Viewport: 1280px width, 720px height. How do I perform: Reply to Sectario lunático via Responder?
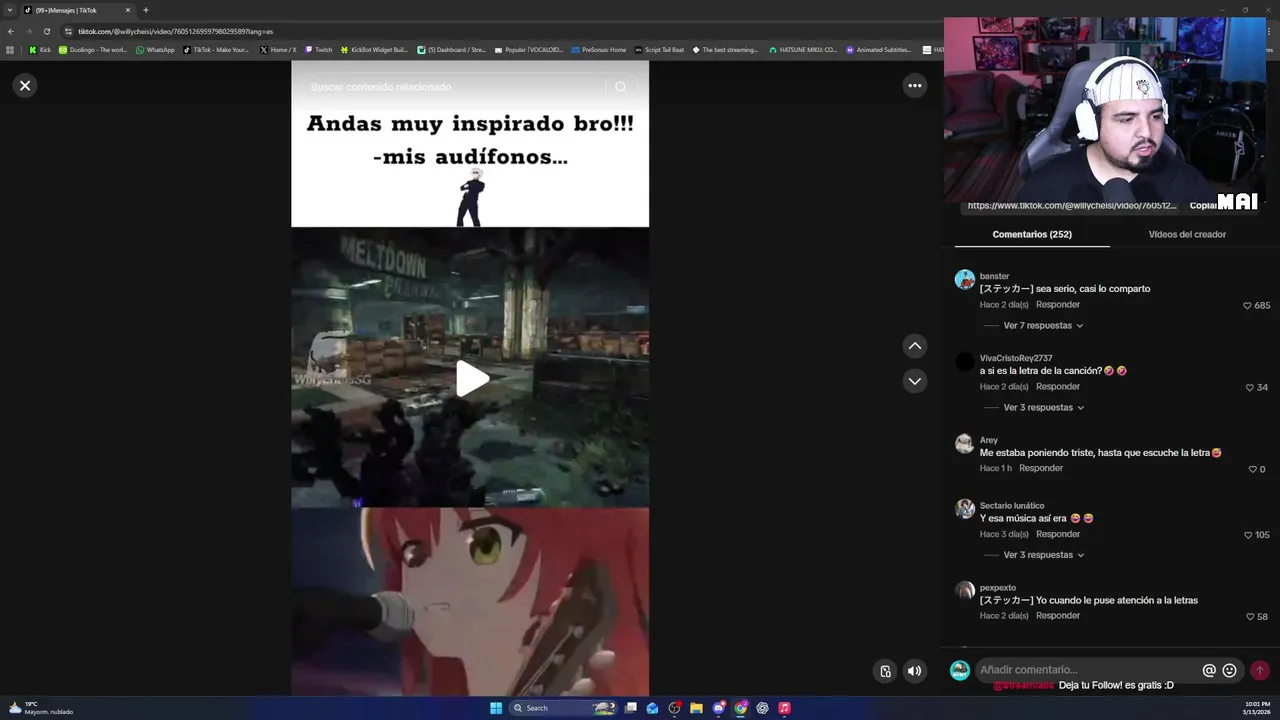point(1058,534)
